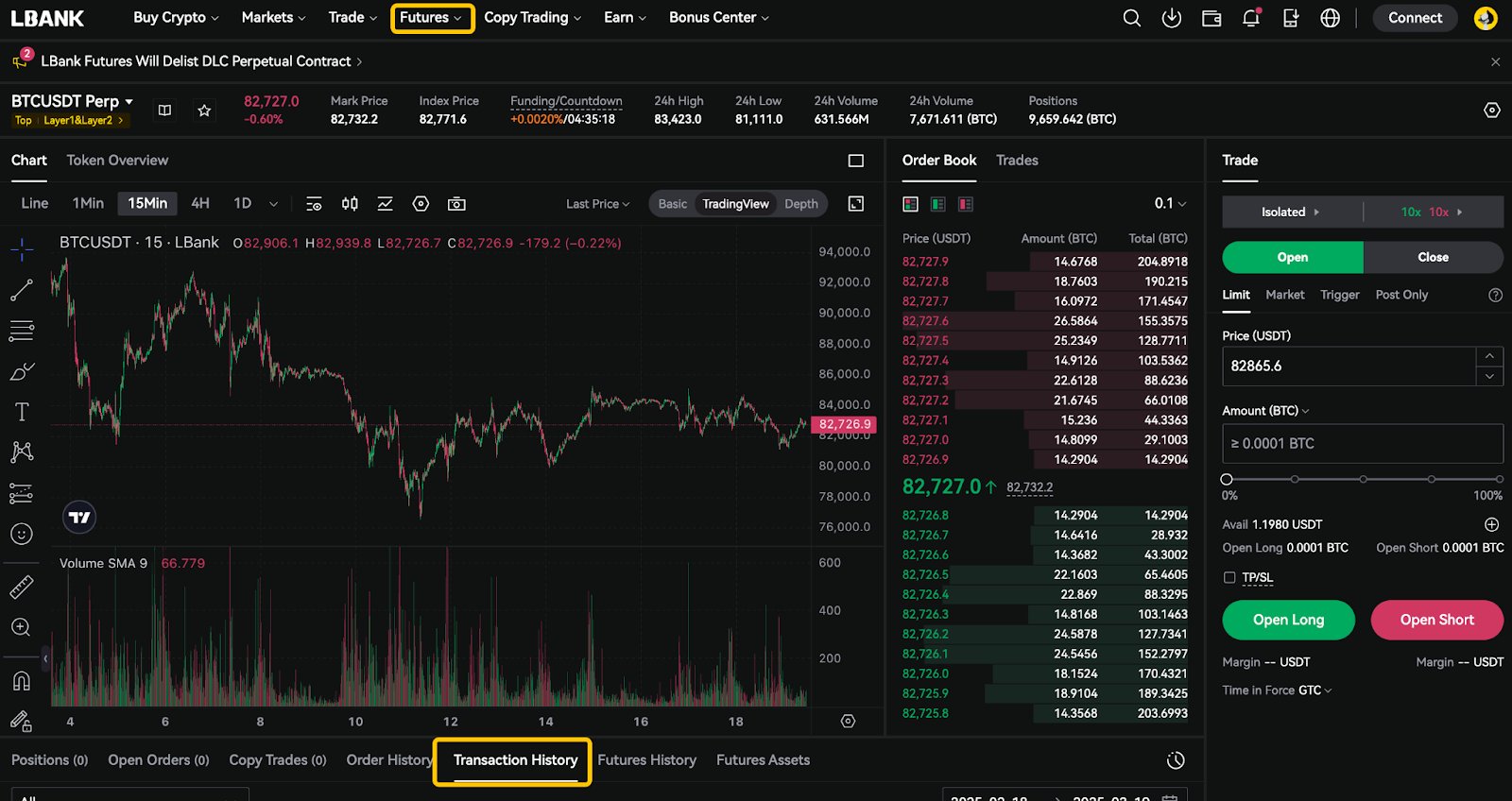Viewport: 1512px width, 801px height.
Task: Select the 15Min interval
Action: point(147,203)
